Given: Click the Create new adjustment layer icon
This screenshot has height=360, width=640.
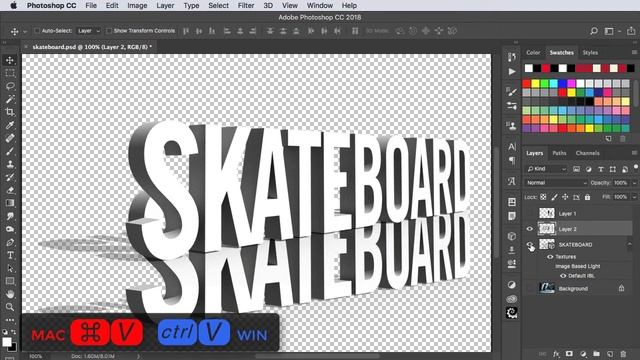Looking at the screenshot, I should (583, 354).
